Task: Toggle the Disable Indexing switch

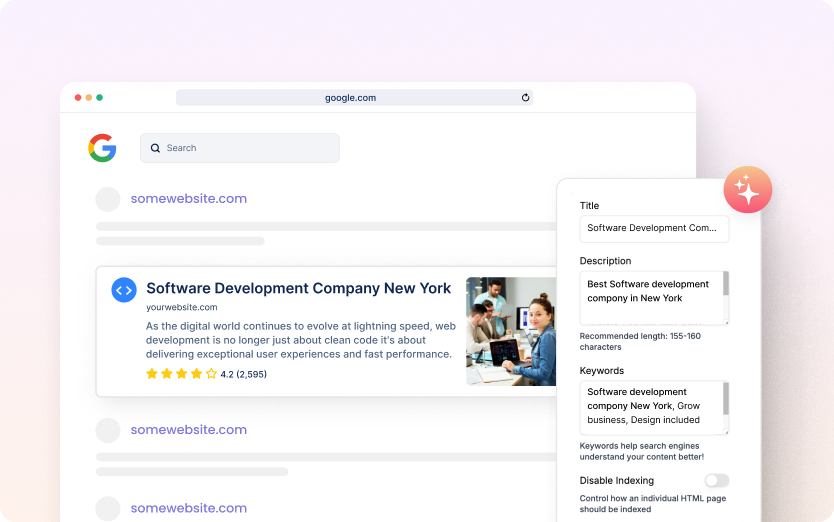Action: point(716,481)
